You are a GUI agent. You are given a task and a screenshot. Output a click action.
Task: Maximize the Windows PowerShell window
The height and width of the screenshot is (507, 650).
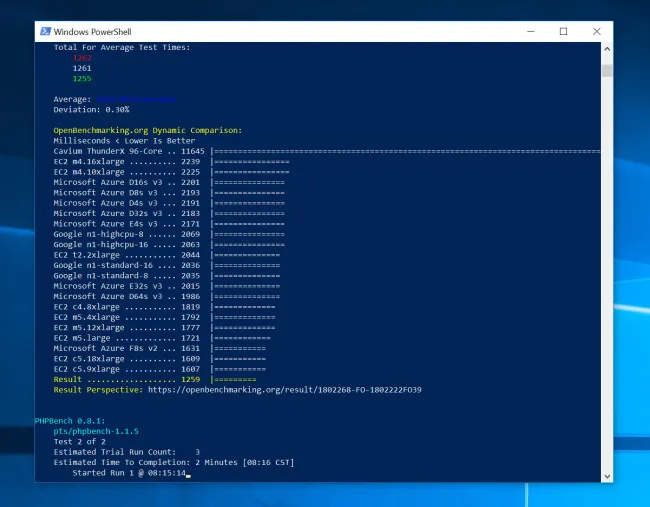pyautogui.click(x=563, y=32)
